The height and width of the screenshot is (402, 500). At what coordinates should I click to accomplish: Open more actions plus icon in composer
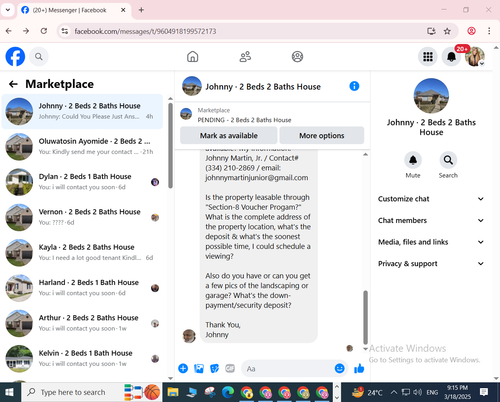[183, 368]
